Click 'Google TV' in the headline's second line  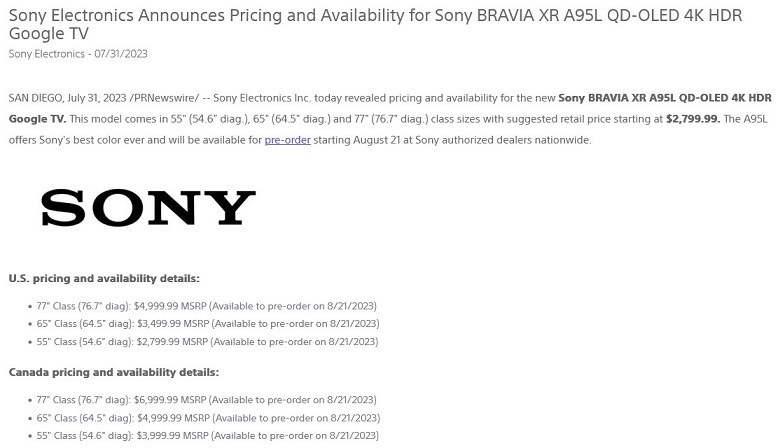tap(49, 34)
